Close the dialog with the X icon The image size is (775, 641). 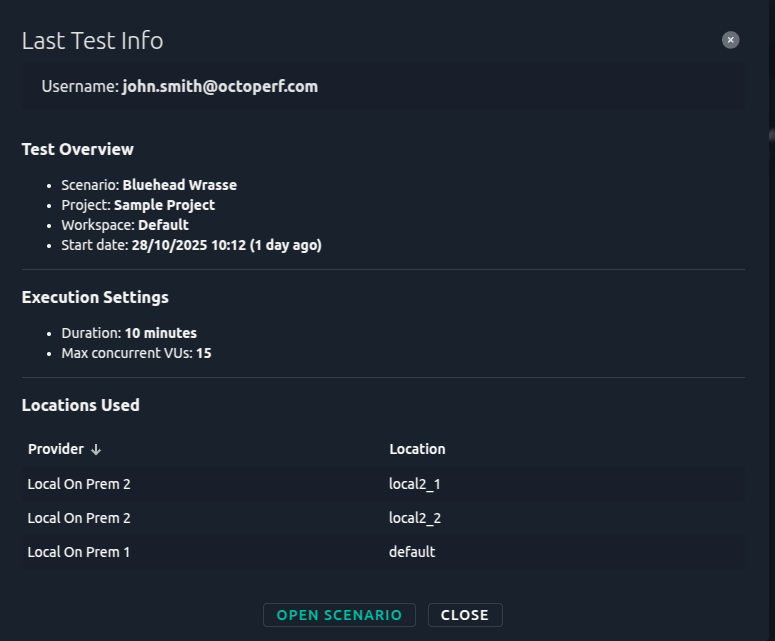click(731, 40)
